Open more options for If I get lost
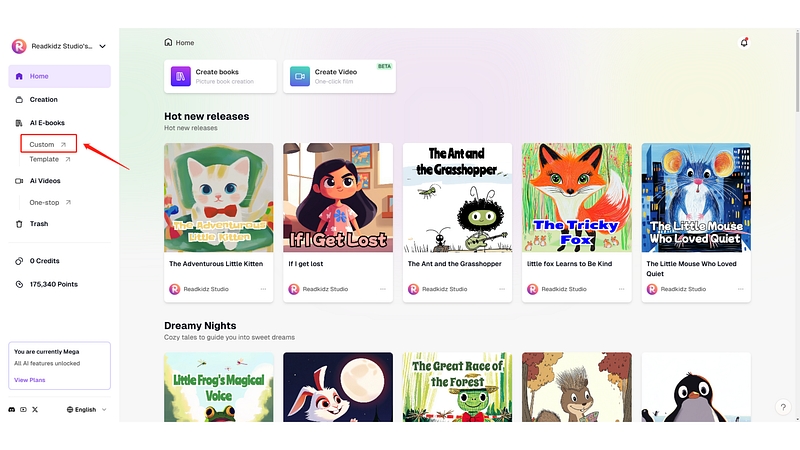 [383, 289]
